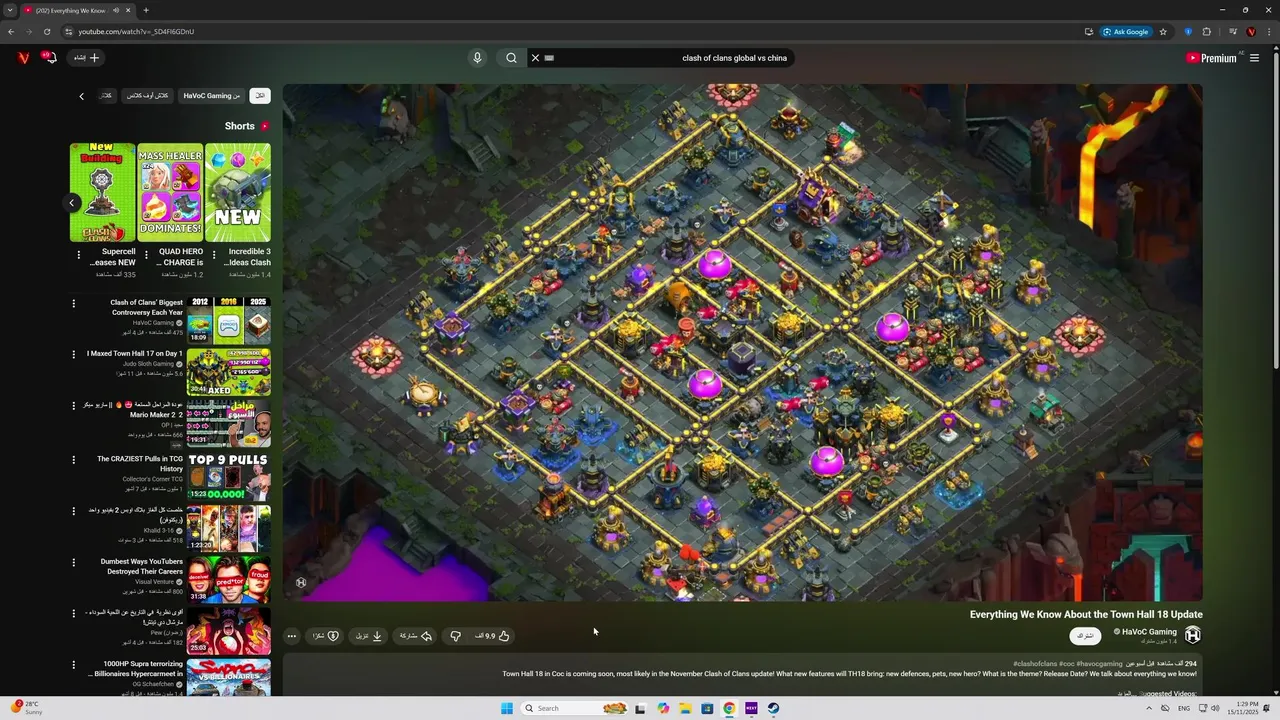Show previous Shorts with the left arrow
This screenshot has width=1280, height=720.
point(72,203)
